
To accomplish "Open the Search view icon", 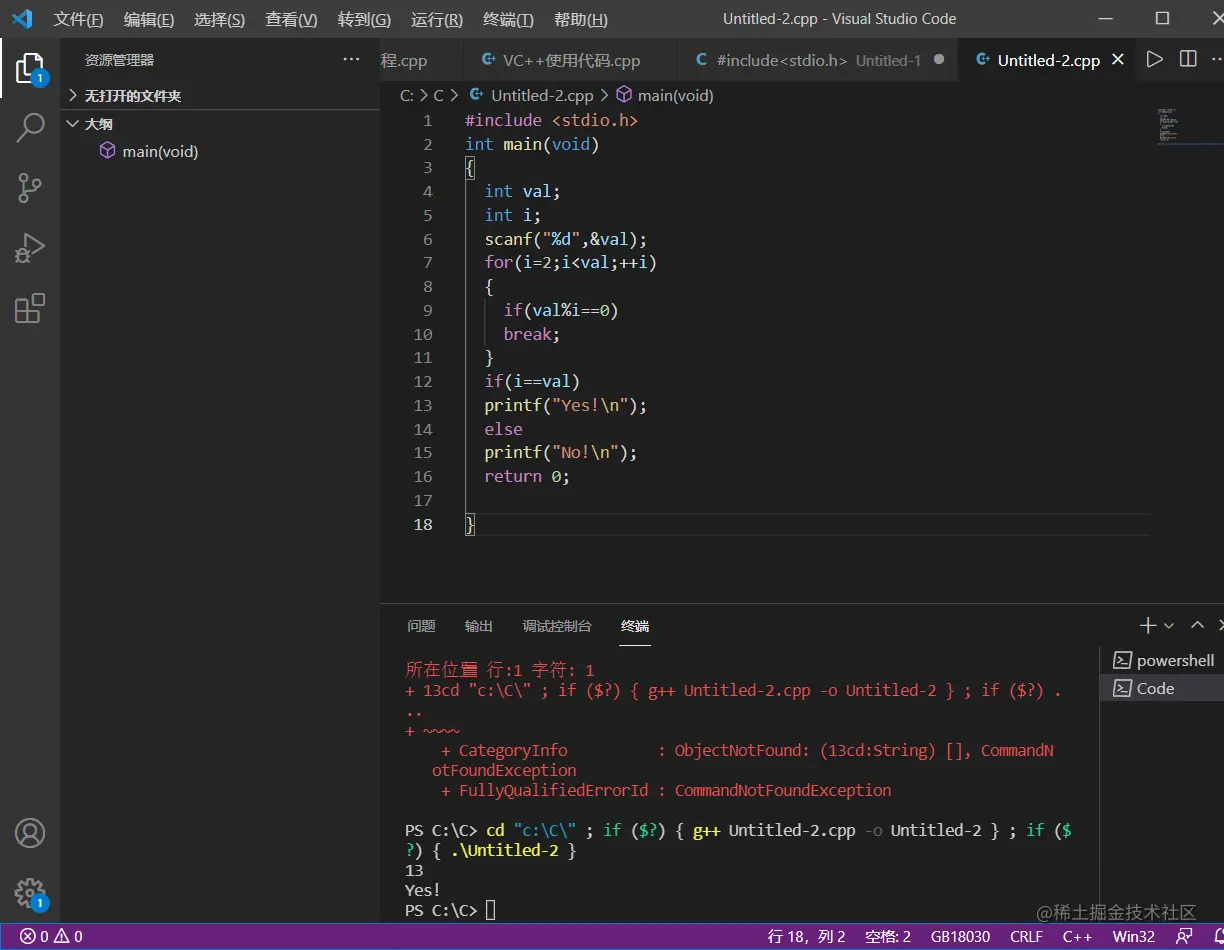I will (x=30, y=127).
